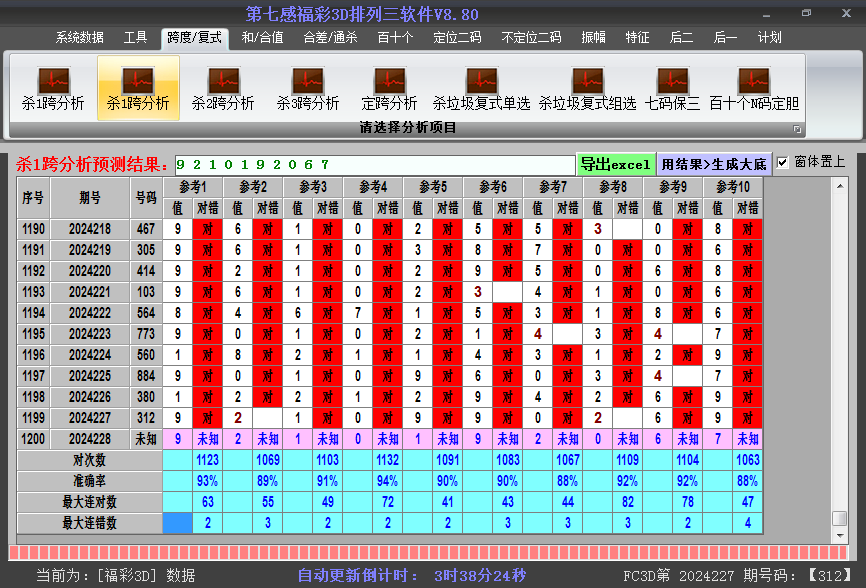Enable the 窗体置上 checkbox
This screenshot has height=588, width=866.
point(782,162)
